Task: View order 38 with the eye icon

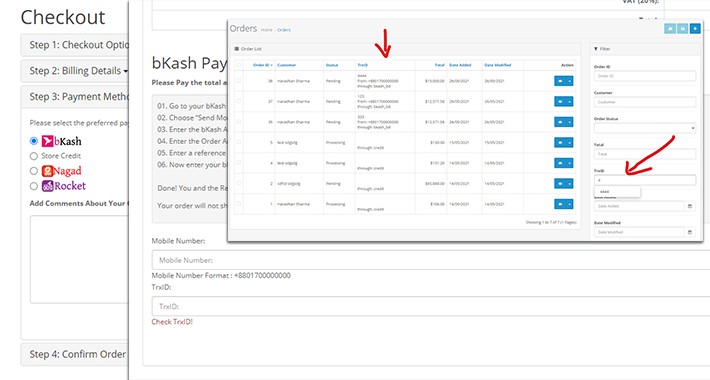Action: point(560,81)
